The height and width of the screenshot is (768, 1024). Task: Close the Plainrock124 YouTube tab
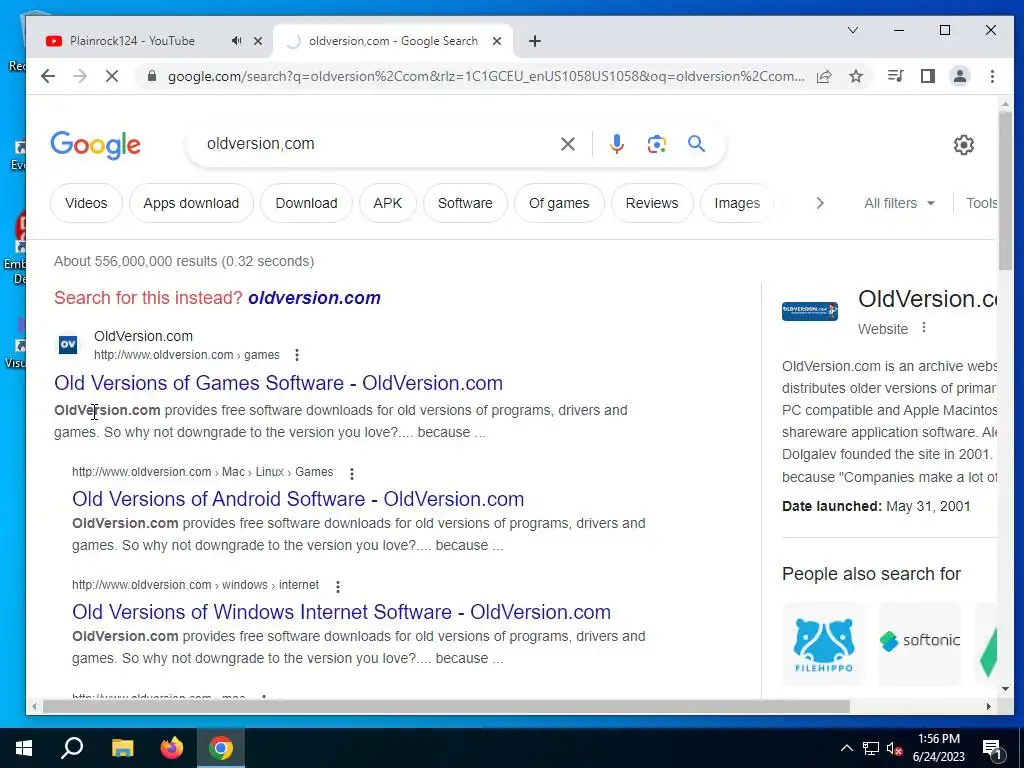(x=258, y=40)
